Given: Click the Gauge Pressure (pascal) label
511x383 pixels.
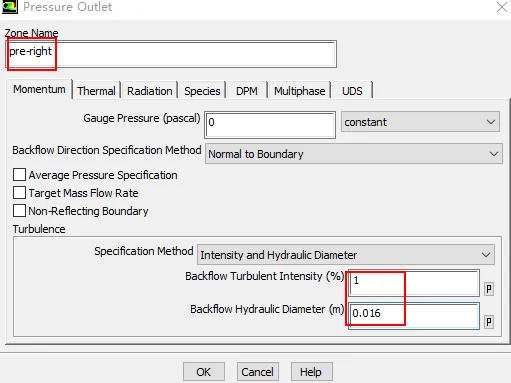Looking at the screenshot, I should [x=142, y=118].
